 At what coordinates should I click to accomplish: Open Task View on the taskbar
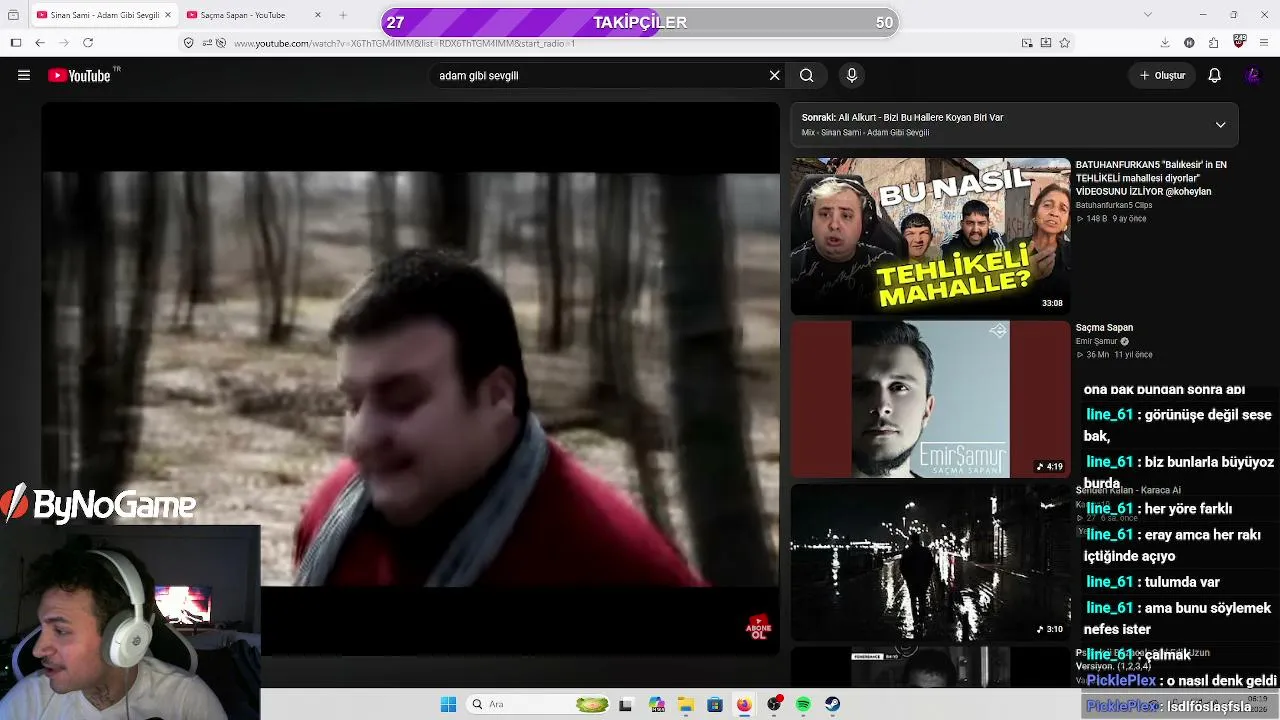[x=626, y=704]
